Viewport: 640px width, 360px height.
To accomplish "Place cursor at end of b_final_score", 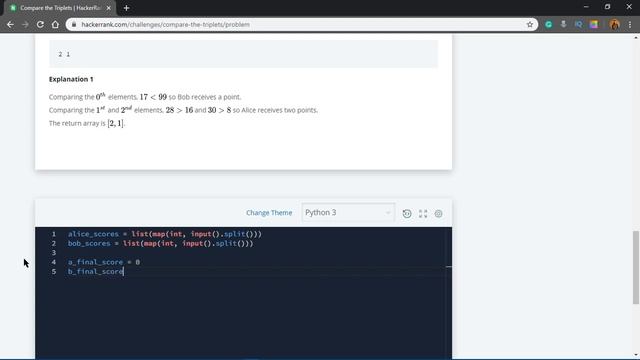I will (x=123, y=271).
